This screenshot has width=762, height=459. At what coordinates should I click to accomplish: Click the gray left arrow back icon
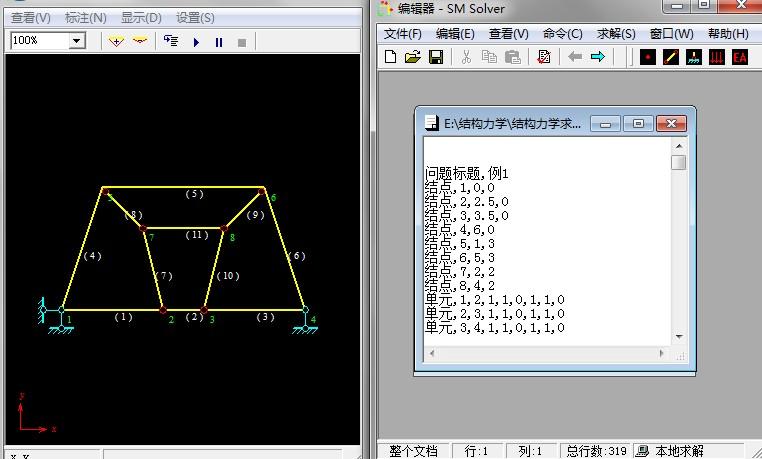(575, 57)
